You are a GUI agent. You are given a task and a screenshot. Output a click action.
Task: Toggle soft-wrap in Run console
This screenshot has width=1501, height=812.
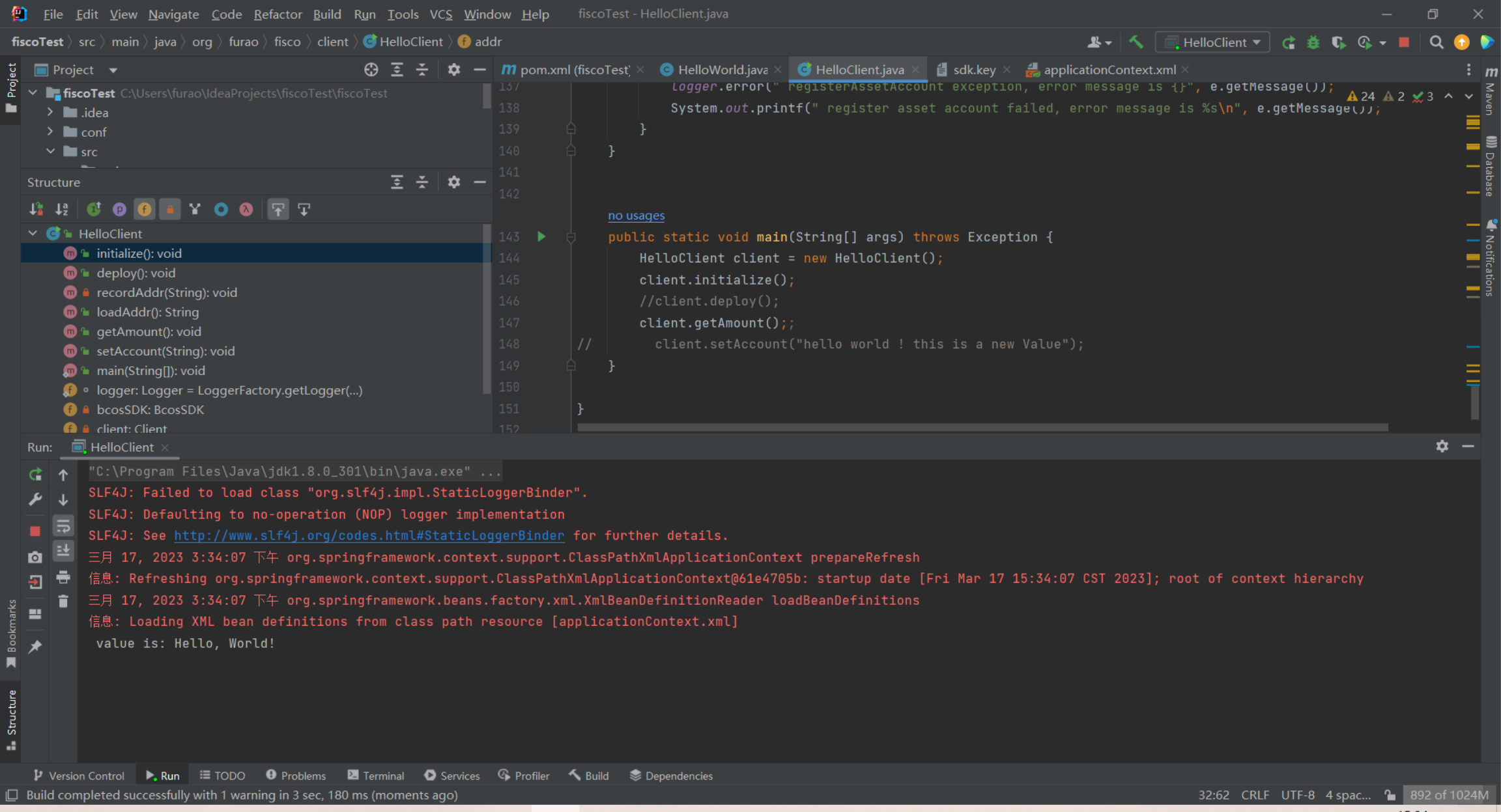click(x=63, y=526)
